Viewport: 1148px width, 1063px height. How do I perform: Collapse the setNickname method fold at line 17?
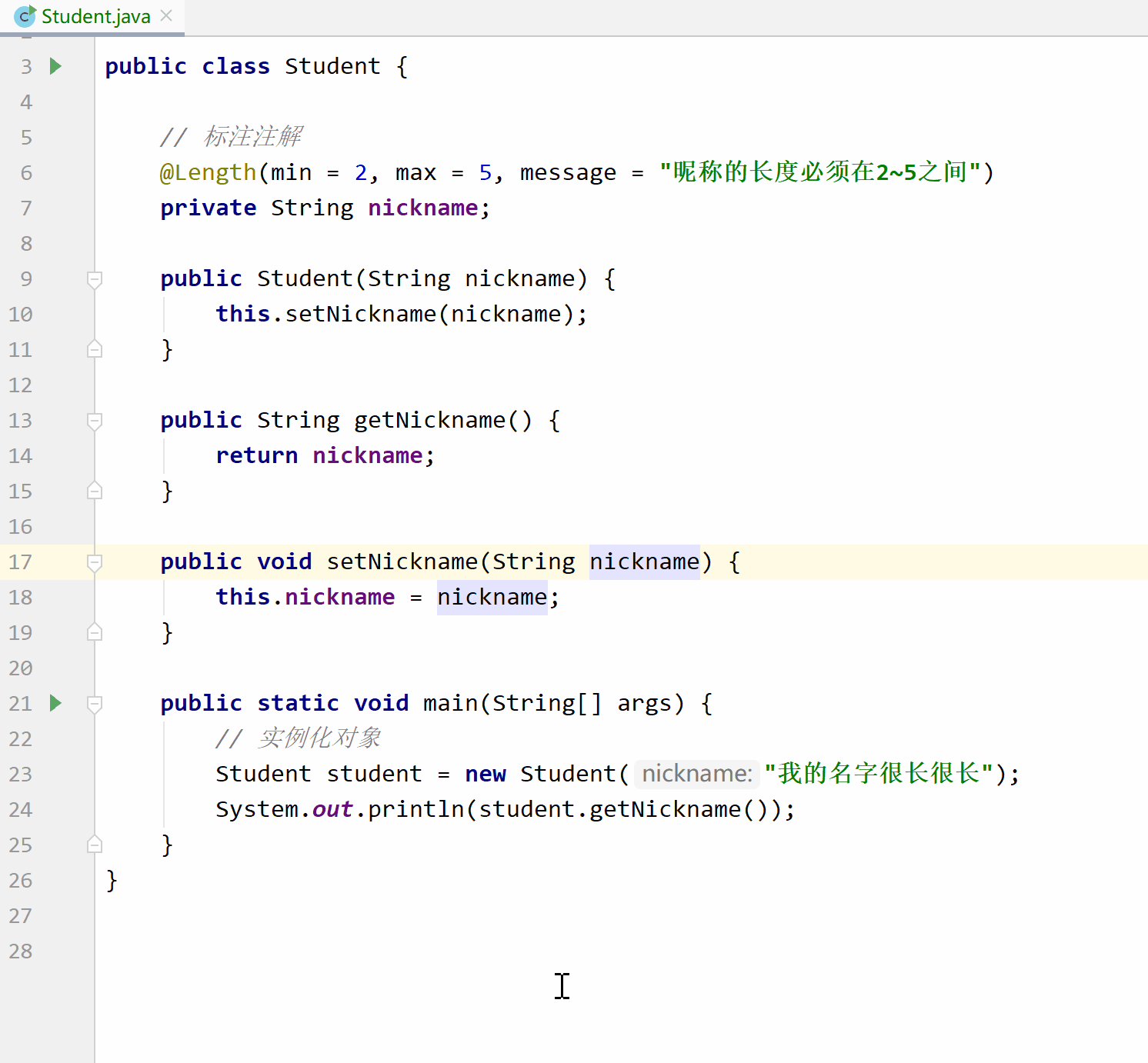pyautogui.click(x=95, y=561)
